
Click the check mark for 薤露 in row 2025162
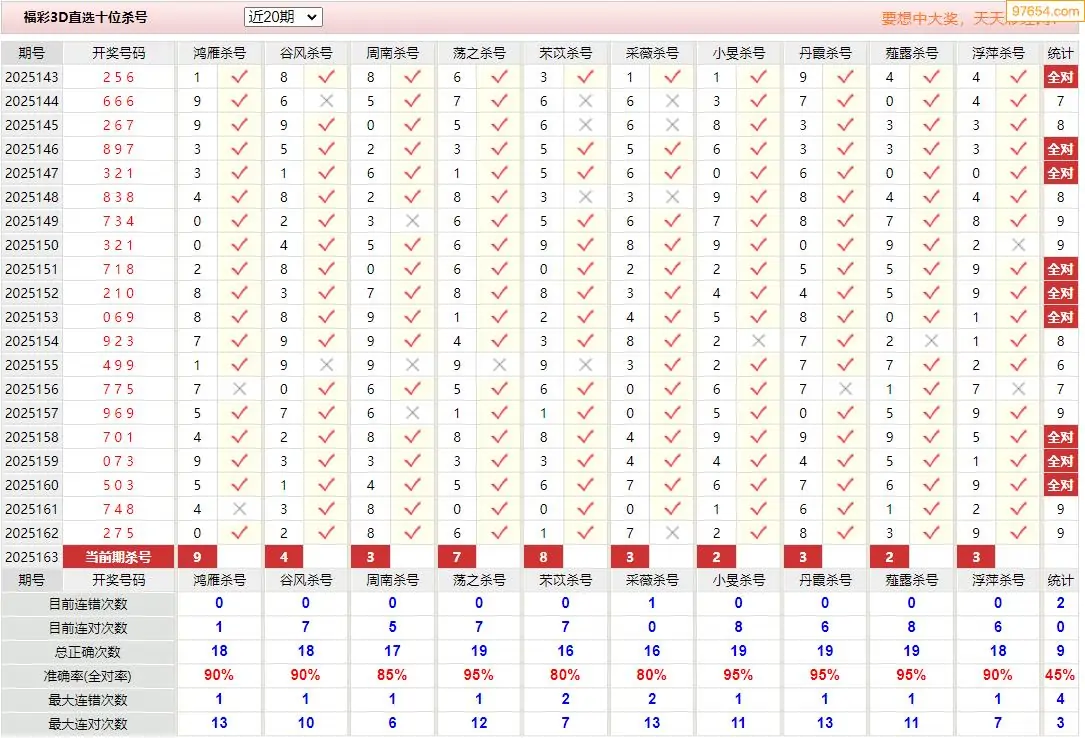point(931,533)
